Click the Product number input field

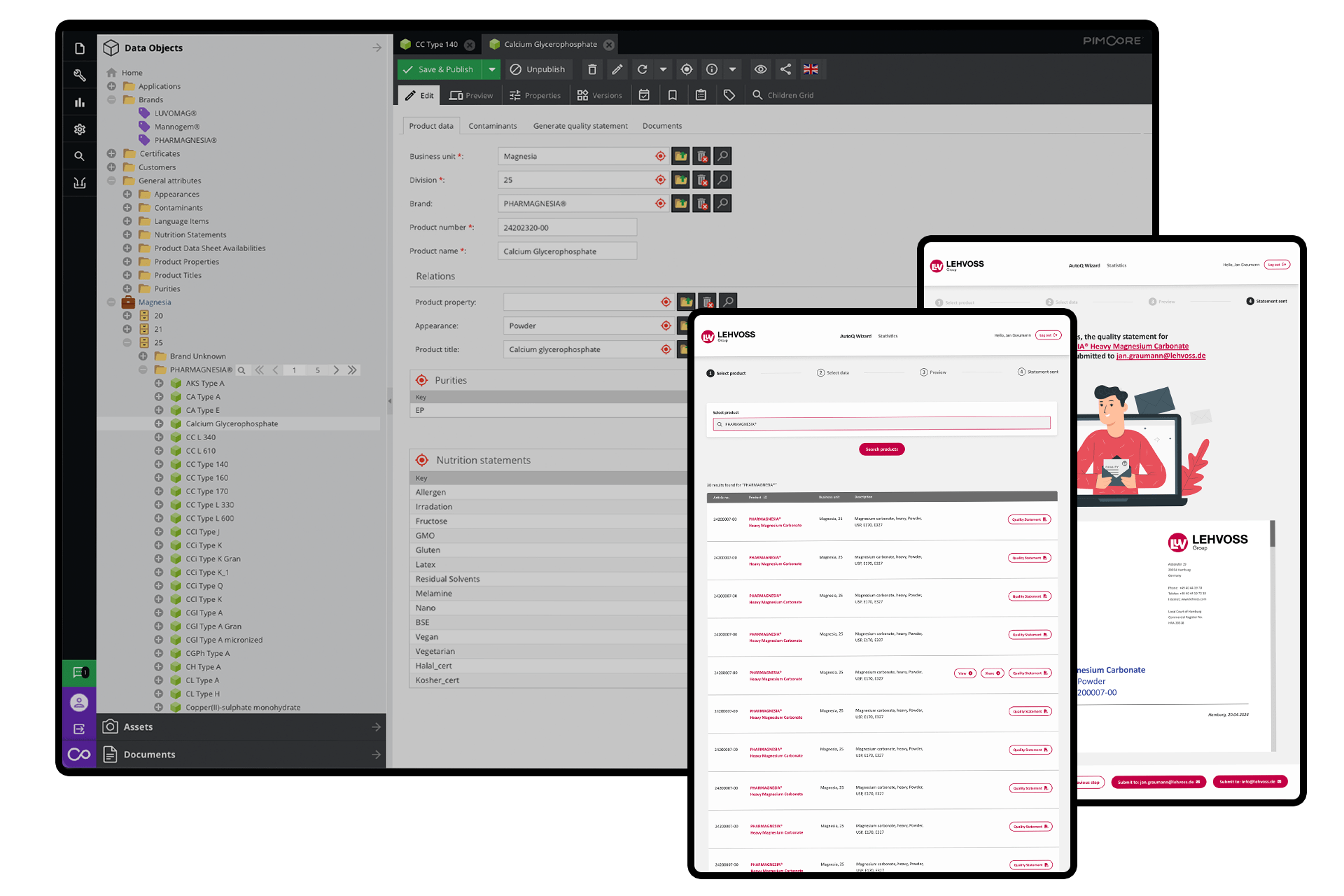(567, 227)
